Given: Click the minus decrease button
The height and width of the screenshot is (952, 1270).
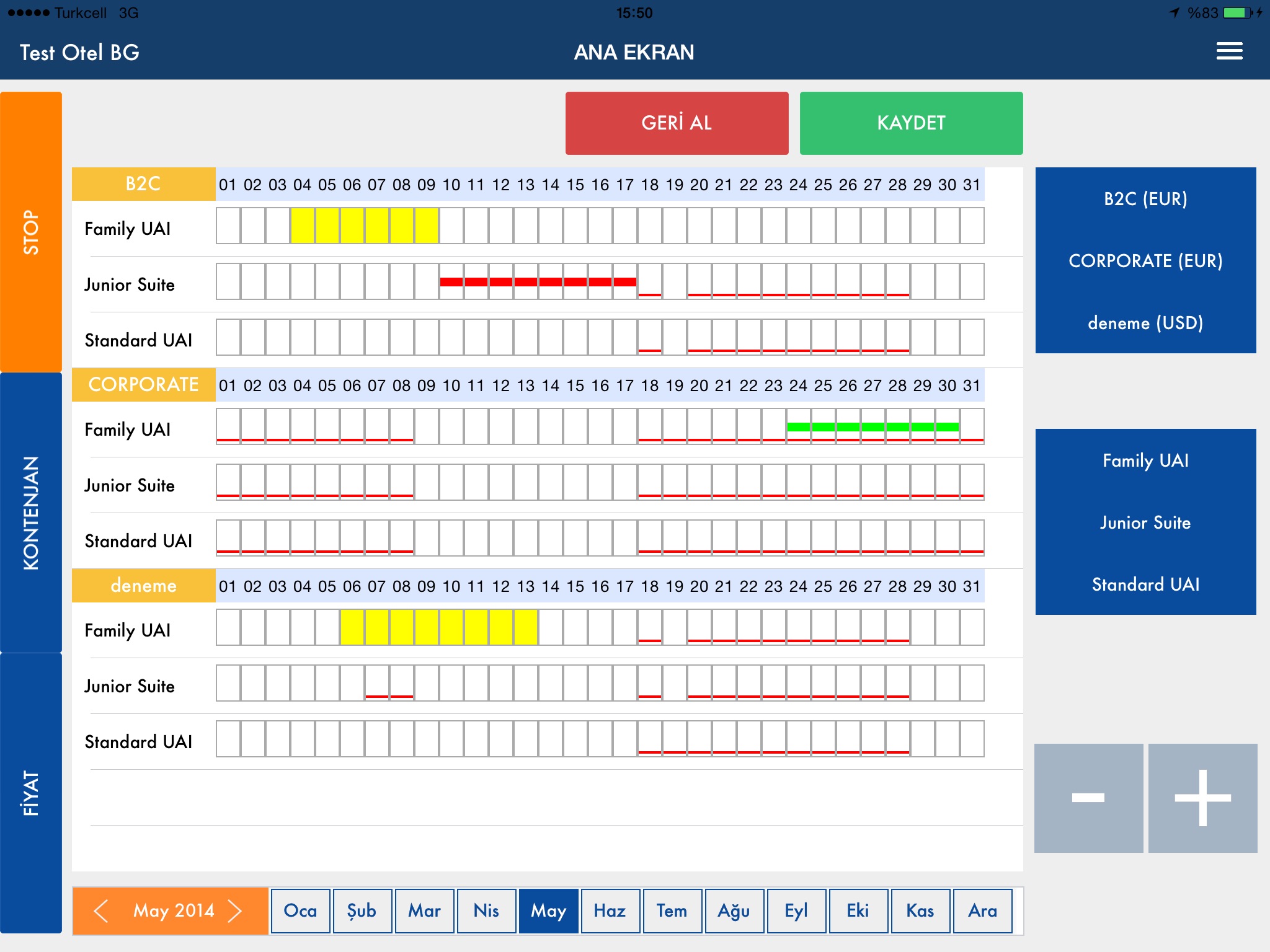Looking at the screenshot, I should click(x=1088, y=798).
